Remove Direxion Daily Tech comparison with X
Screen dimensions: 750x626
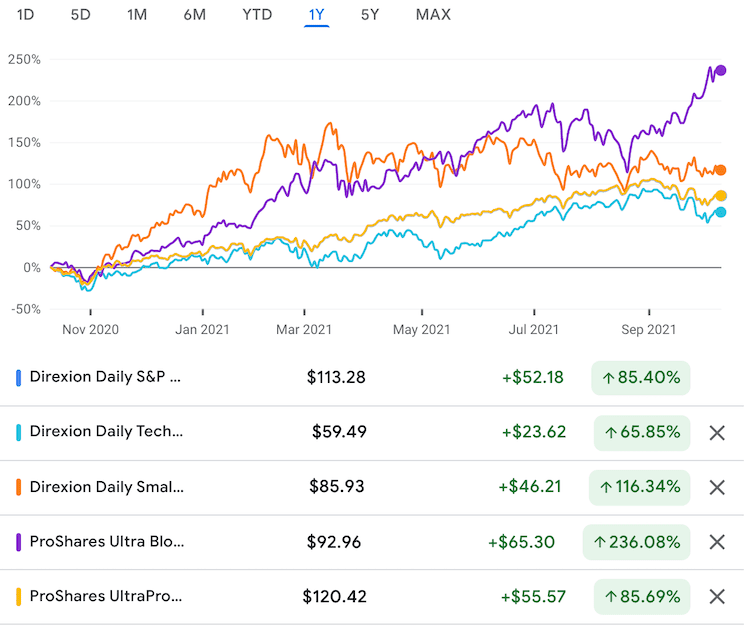click(x=717, y=433)
